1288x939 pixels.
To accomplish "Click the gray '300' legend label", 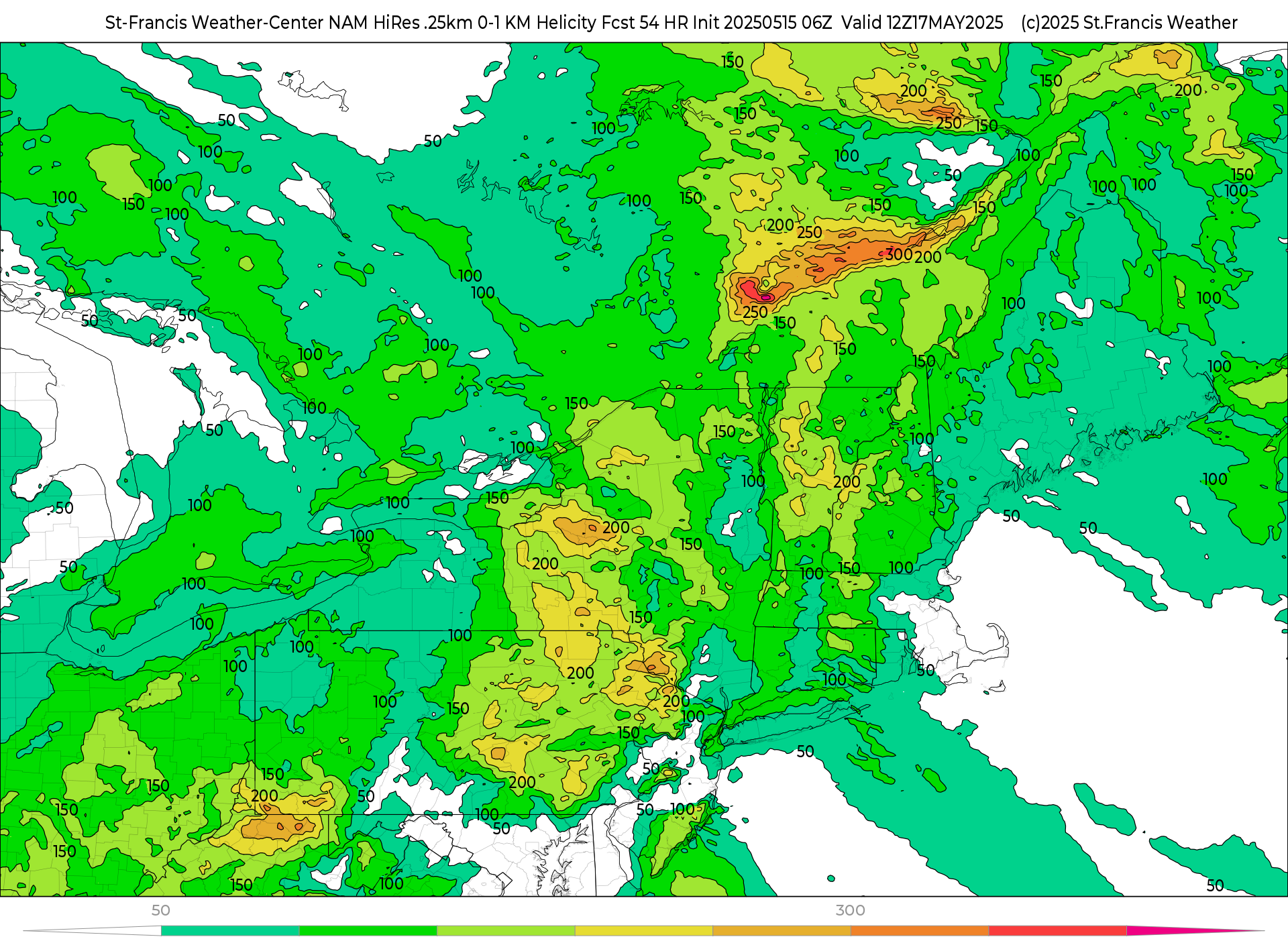I will click(851, 910).
